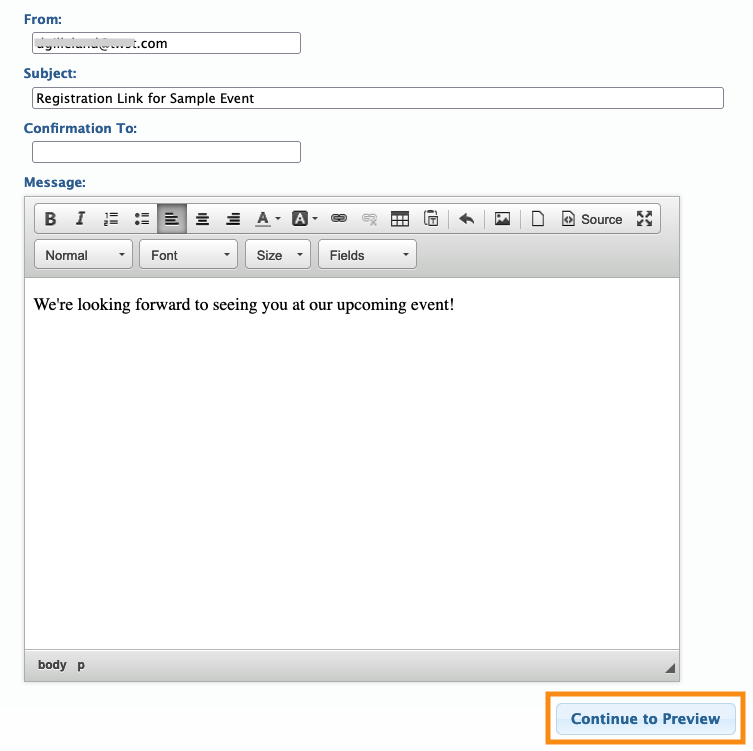Click into the message body text
This screenshot has height=751, width=753.
point(244,305)
